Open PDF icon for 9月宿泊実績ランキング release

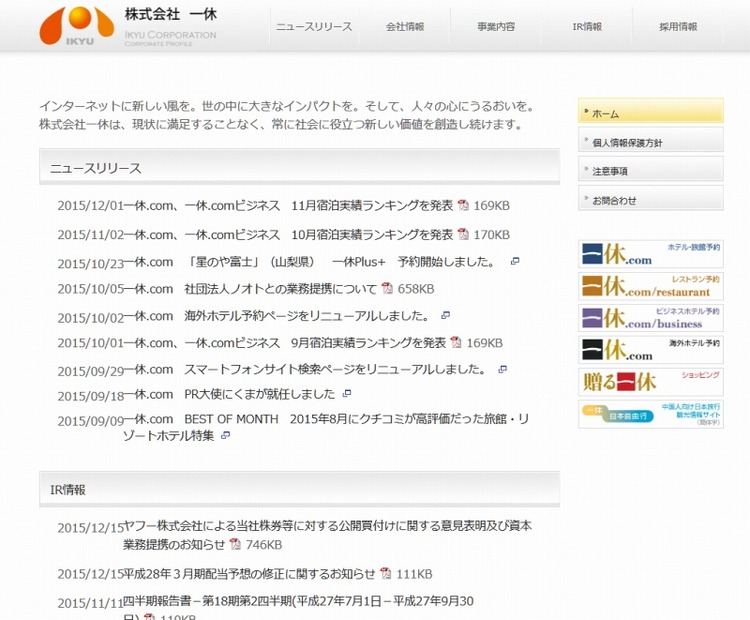coord(456,343)
